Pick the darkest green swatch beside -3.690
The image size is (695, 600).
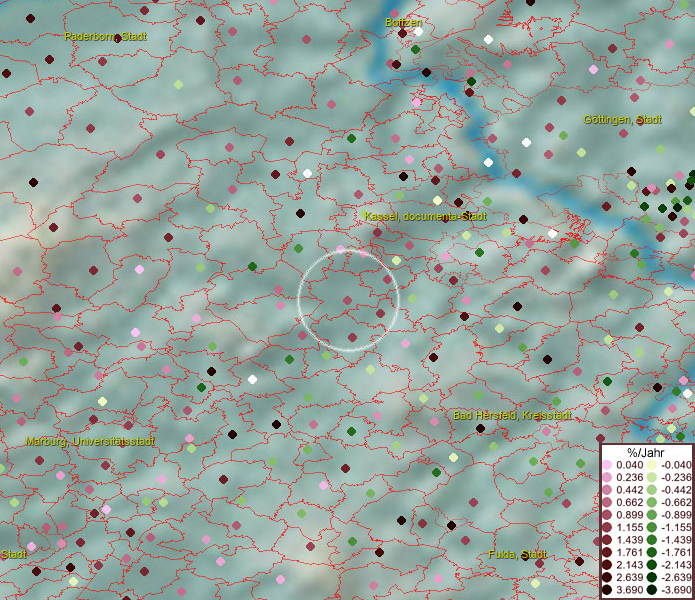tap(652, 590)
